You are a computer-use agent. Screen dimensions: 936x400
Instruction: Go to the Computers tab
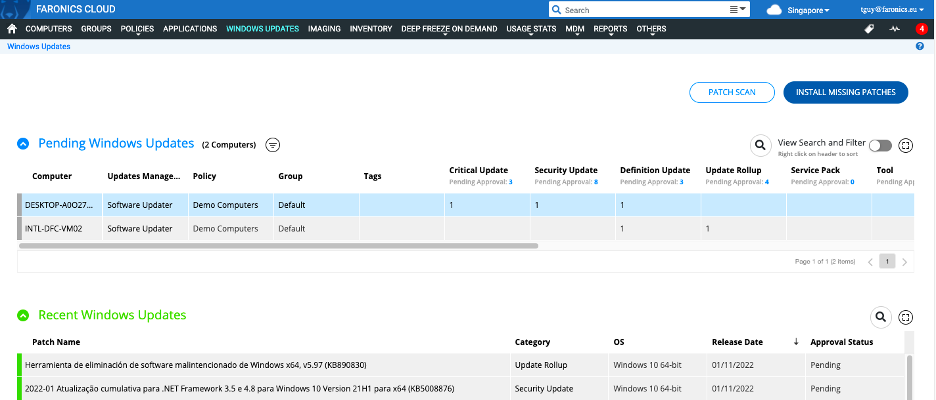coord(48,29)
